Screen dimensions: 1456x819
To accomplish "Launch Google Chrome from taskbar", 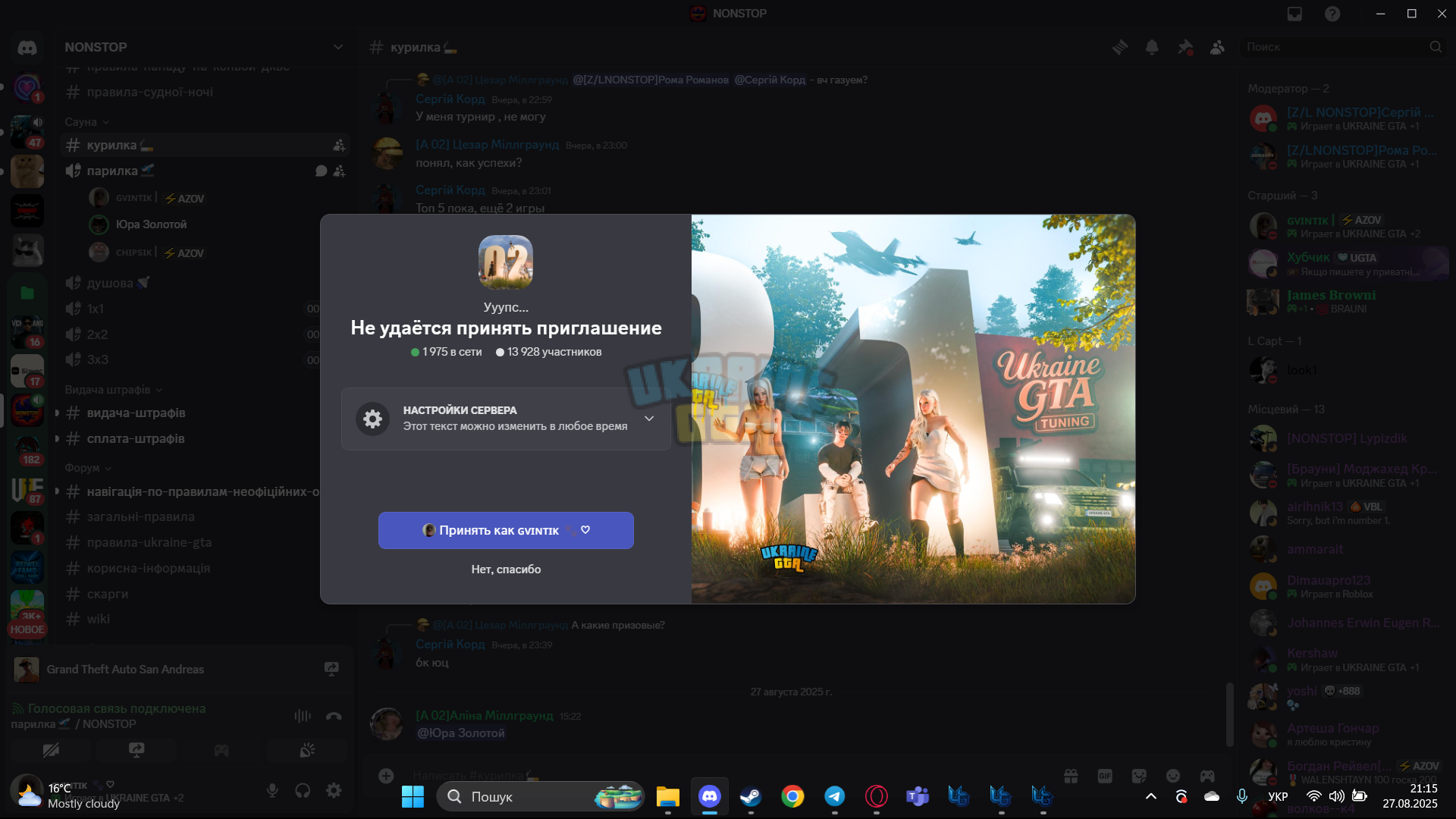I will pos(792,796).
